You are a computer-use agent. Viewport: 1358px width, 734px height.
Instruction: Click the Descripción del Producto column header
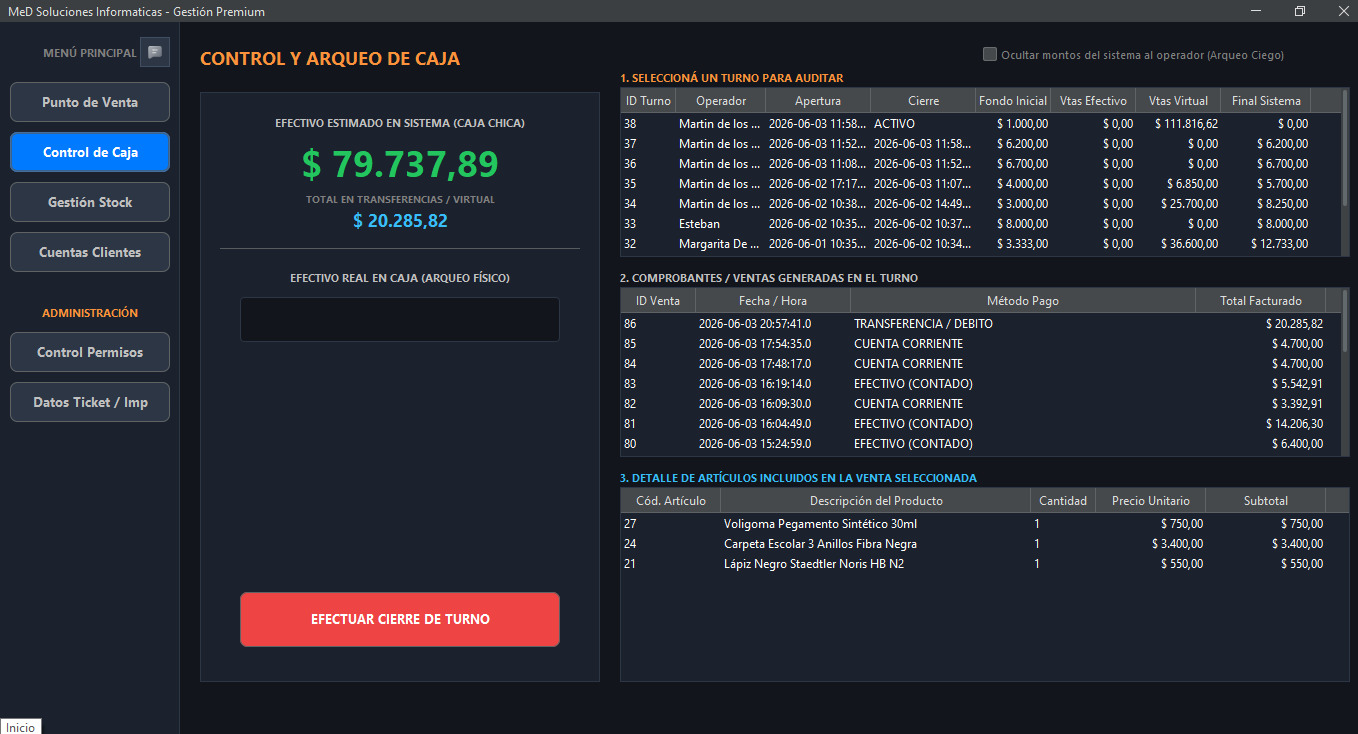pyautogui.click(x=876, y=501)
